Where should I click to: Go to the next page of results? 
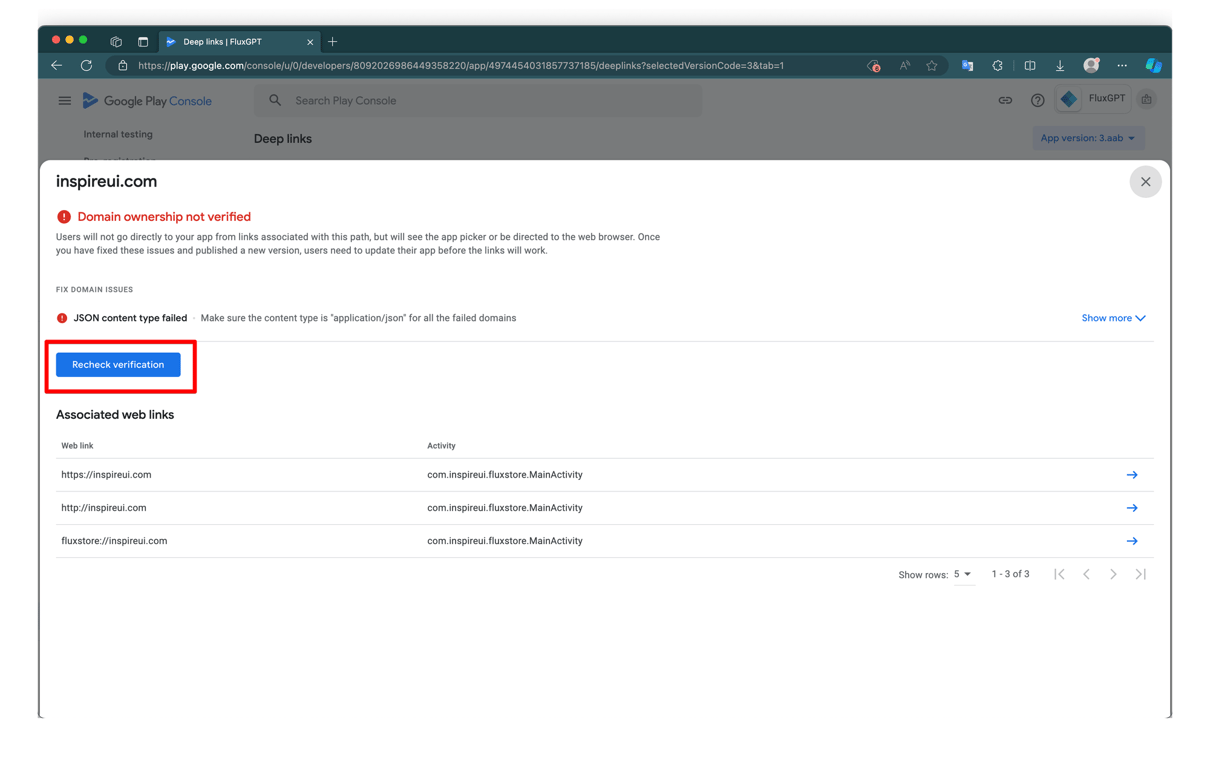tap(1113, 574)
